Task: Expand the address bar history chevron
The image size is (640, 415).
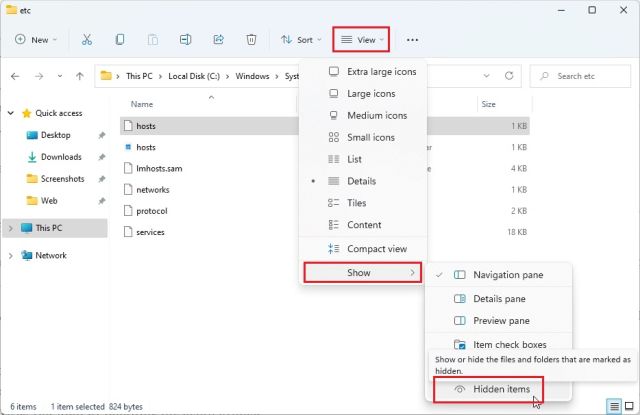Action: tap(486, 76)
